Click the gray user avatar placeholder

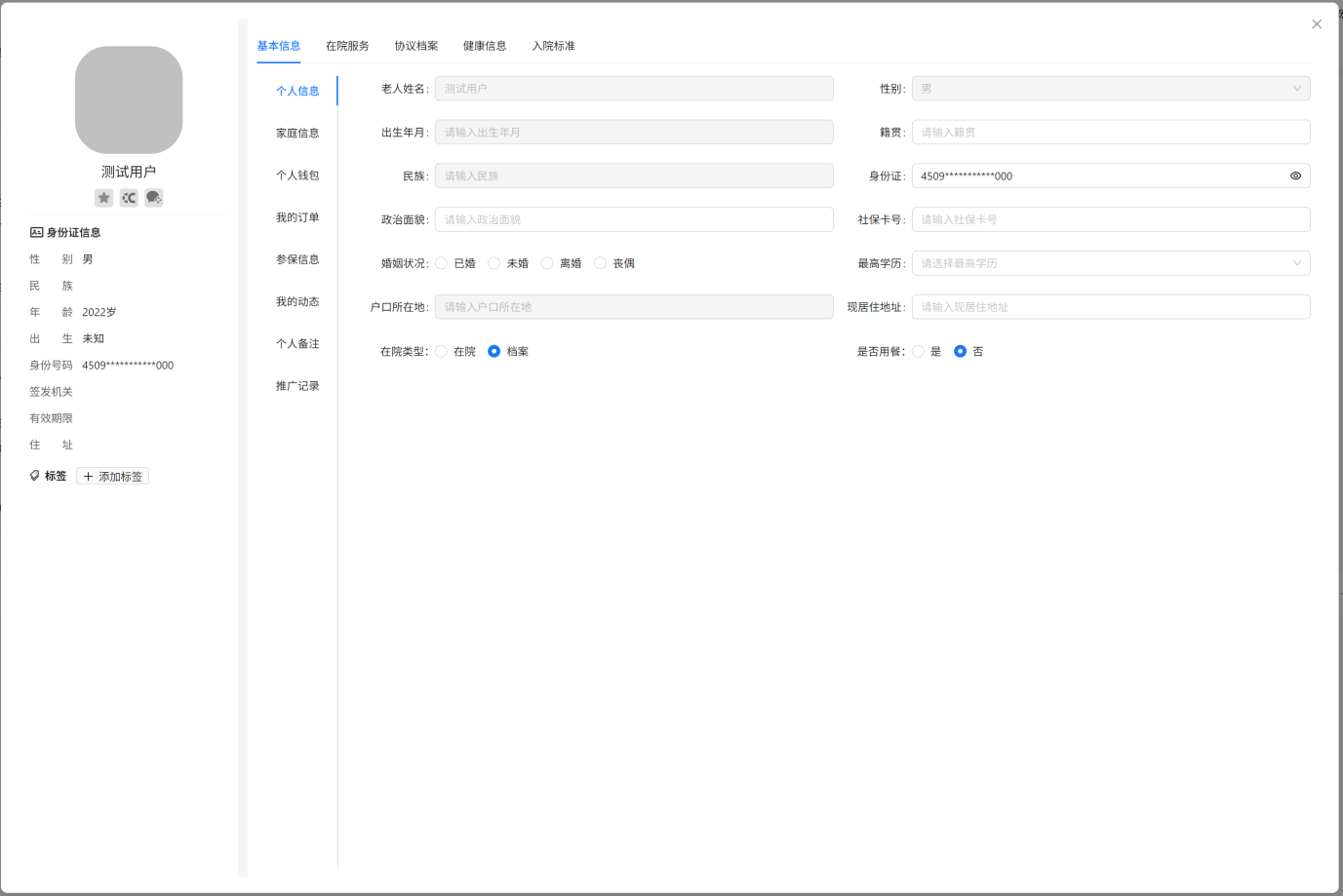(x=129, y=99)
